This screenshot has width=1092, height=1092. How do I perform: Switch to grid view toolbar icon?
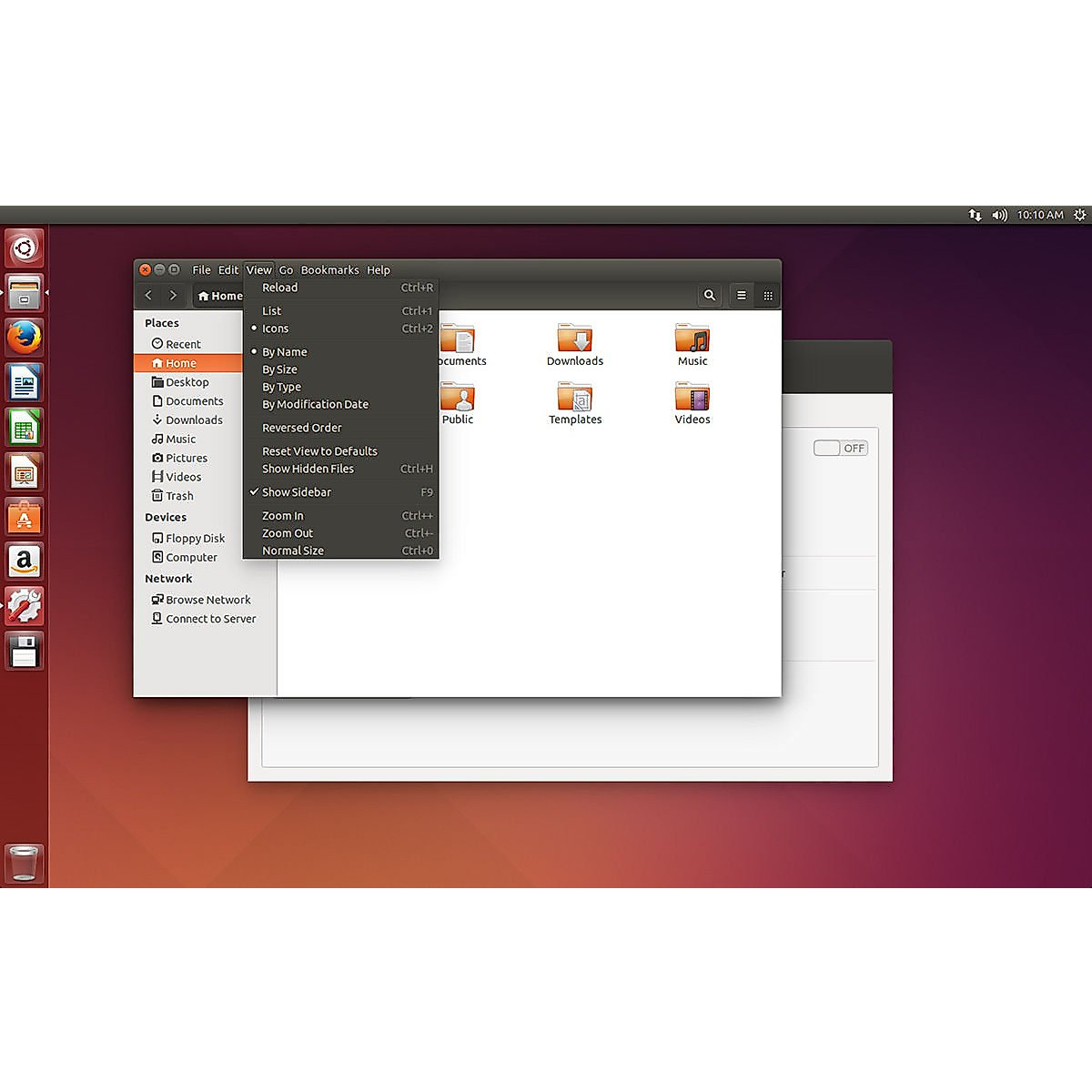click(x=768, y=296)
